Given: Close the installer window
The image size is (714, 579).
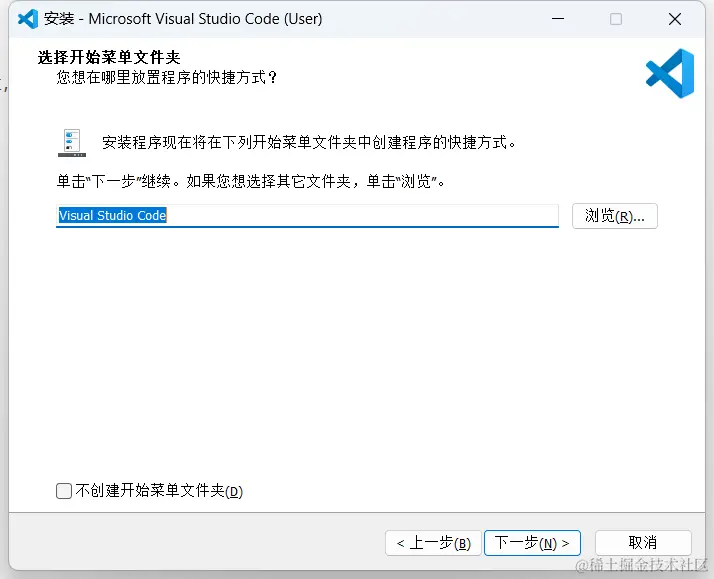Looking at the screenshot, I should (675, 19).
